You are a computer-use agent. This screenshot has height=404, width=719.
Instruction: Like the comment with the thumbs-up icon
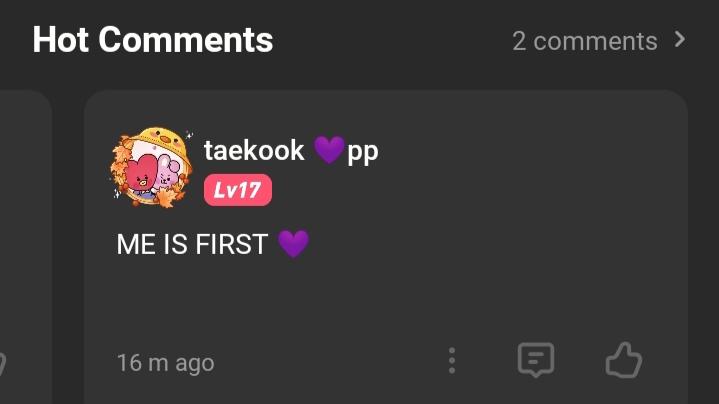[624, 360]
